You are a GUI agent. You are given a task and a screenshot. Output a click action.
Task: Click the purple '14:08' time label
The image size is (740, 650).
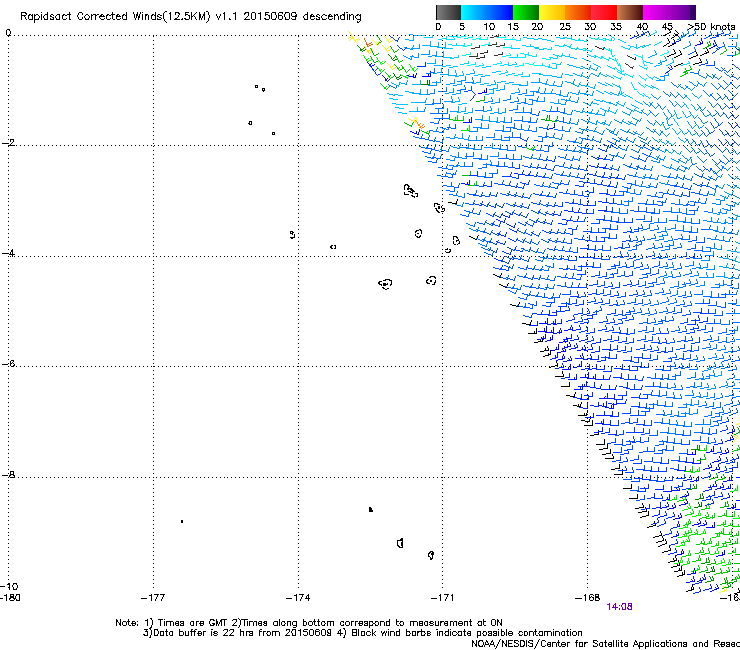[x=619, y=607]
